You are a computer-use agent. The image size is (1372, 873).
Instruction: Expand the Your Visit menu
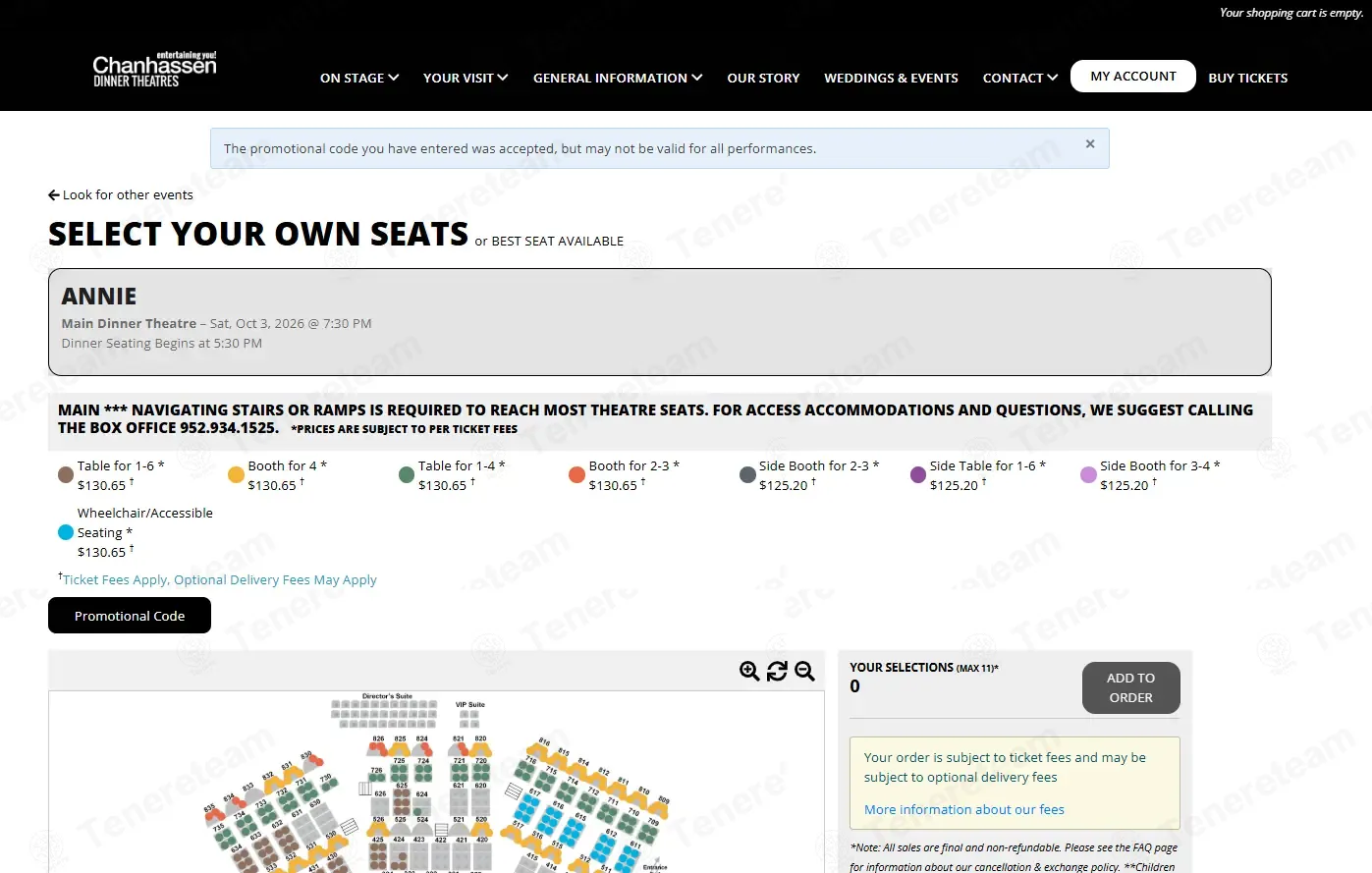466,78
